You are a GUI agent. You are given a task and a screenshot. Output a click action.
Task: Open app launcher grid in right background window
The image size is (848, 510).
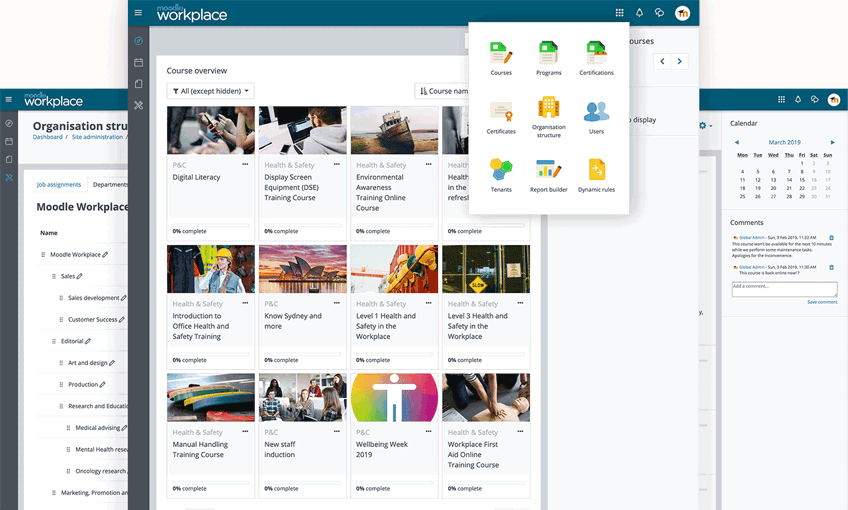pyautogui.click(x=781, y=100)
